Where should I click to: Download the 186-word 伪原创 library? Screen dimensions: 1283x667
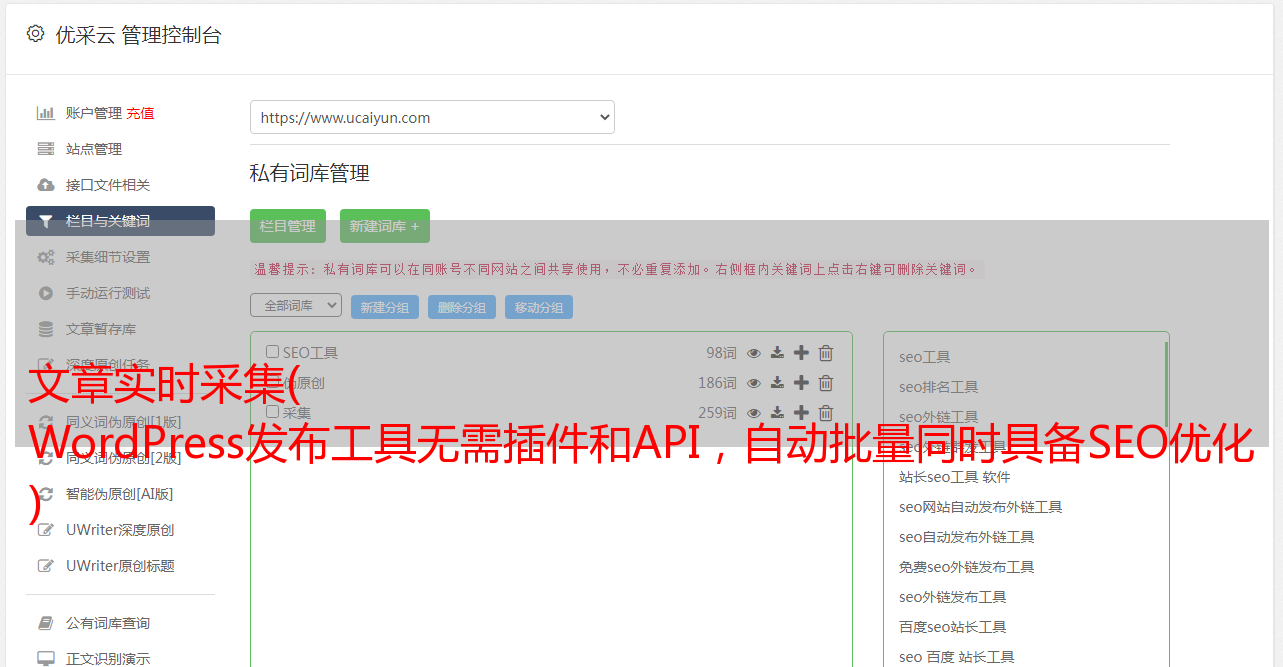click(x=777, y=383)
